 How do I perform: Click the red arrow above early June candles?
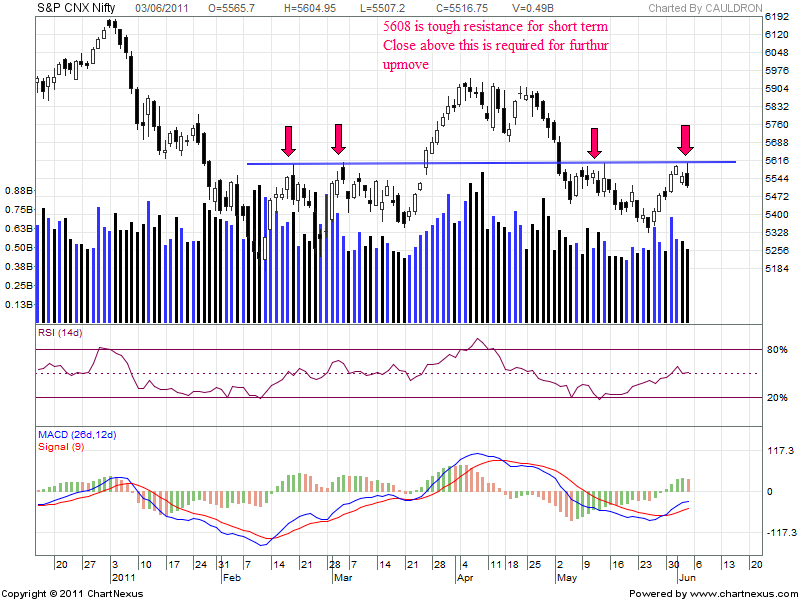685,139
